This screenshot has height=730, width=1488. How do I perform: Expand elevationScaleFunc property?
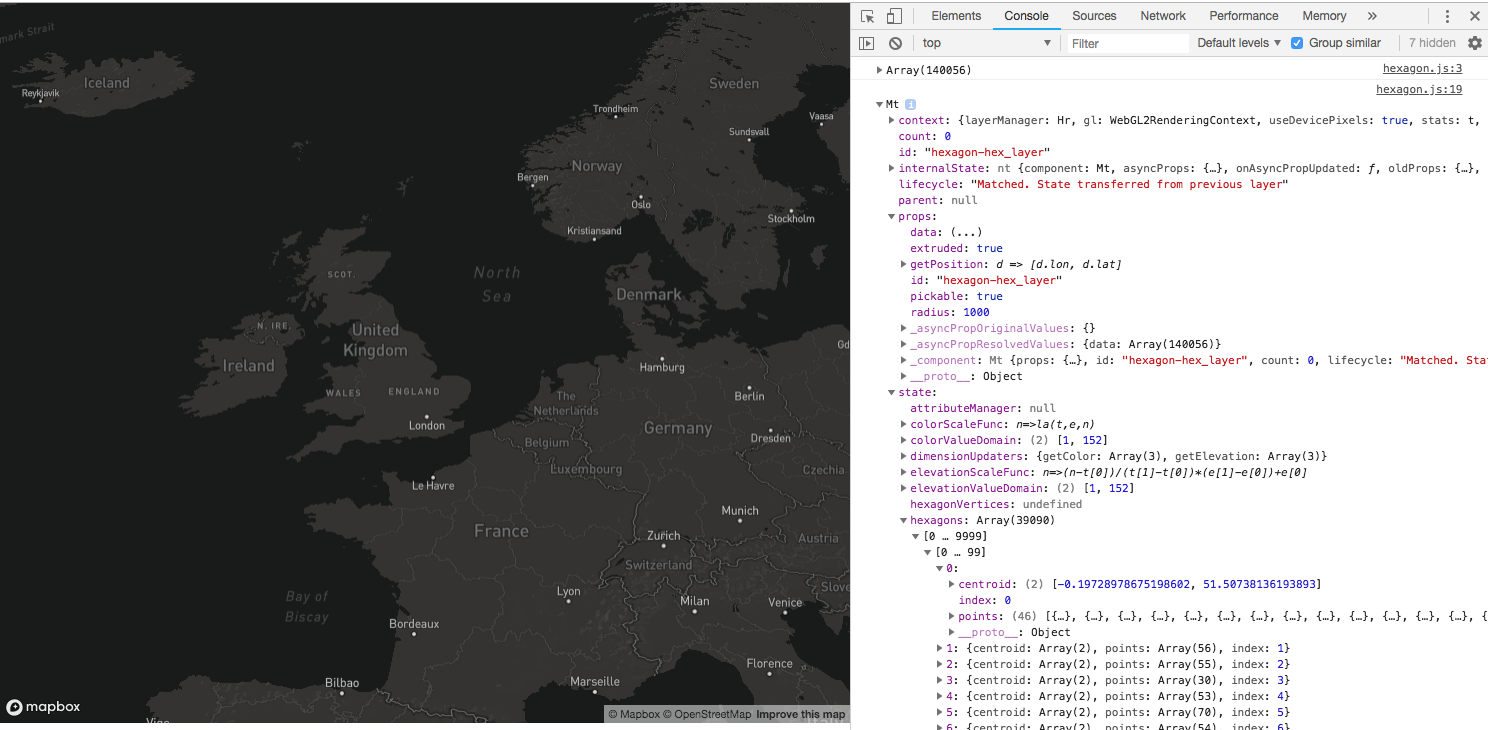pos(903,472)
